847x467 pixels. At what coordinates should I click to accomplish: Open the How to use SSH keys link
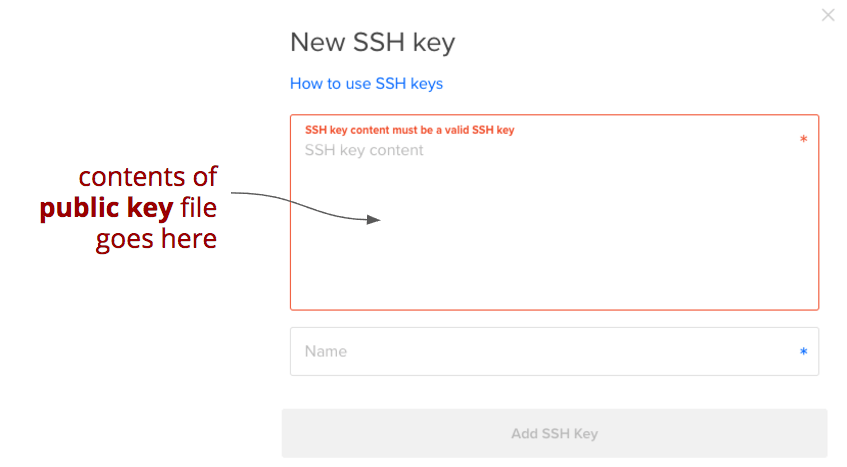(x=366, y=84)
